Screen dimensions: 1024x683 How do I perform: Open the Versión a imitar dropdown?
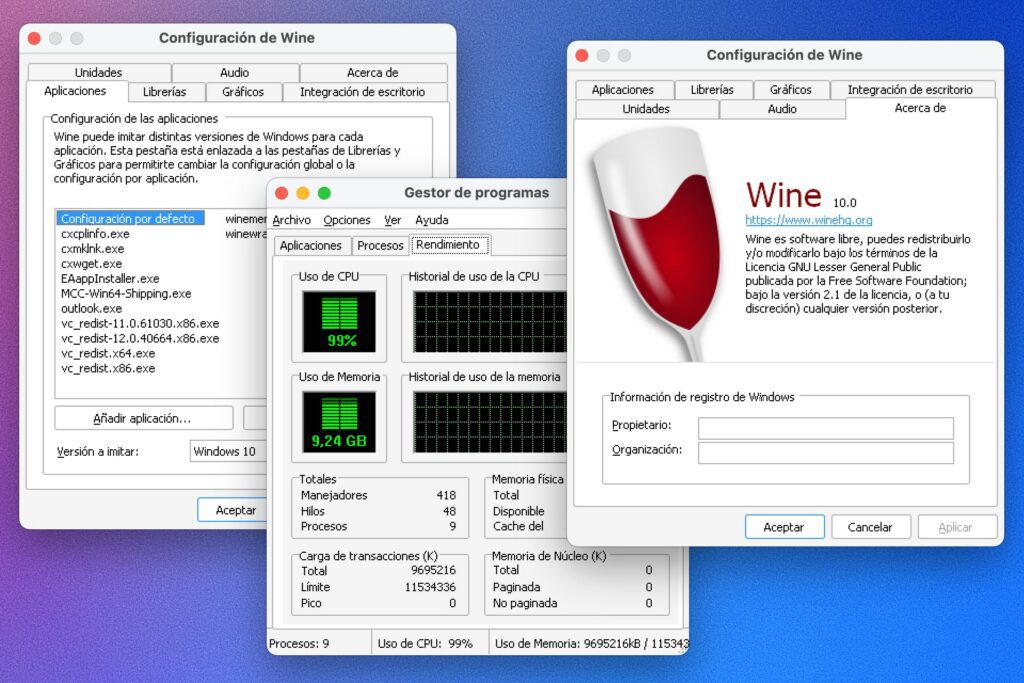click(x=228, y=451)
